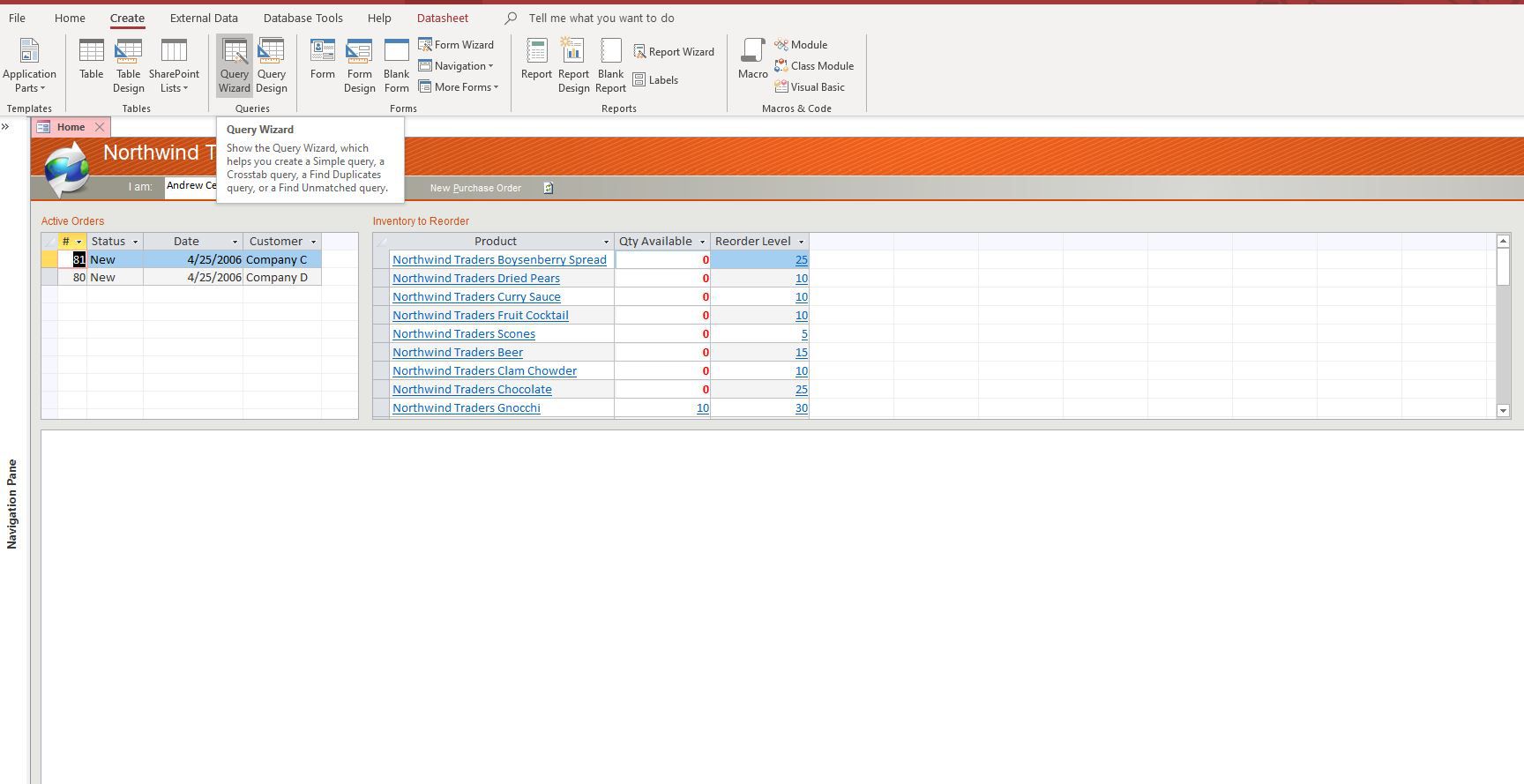Open Report Design view

[573, 66]
